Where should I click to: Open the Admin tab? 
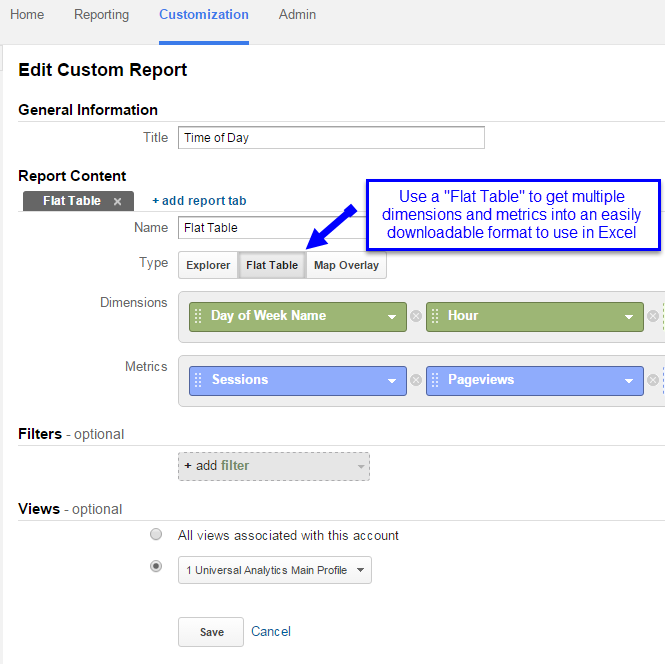click(297, 14)
